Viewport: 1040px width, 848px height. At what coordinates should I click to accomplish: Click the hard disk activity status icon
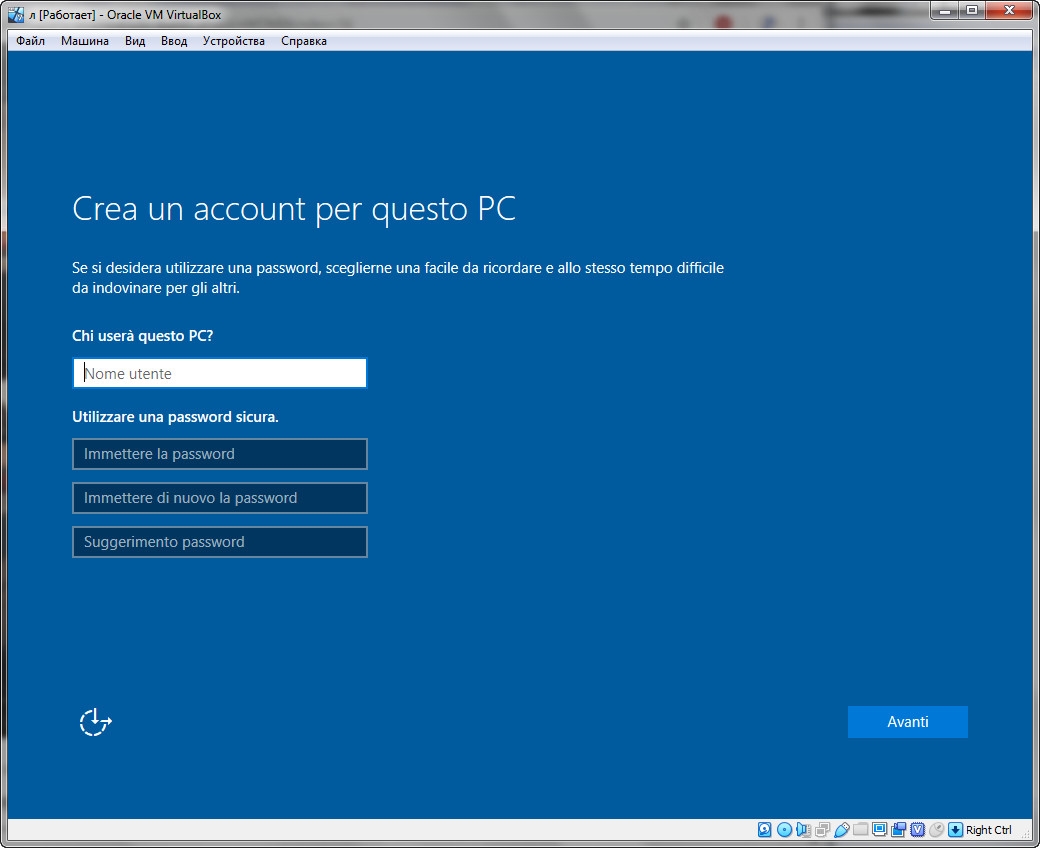coord(765,830)
